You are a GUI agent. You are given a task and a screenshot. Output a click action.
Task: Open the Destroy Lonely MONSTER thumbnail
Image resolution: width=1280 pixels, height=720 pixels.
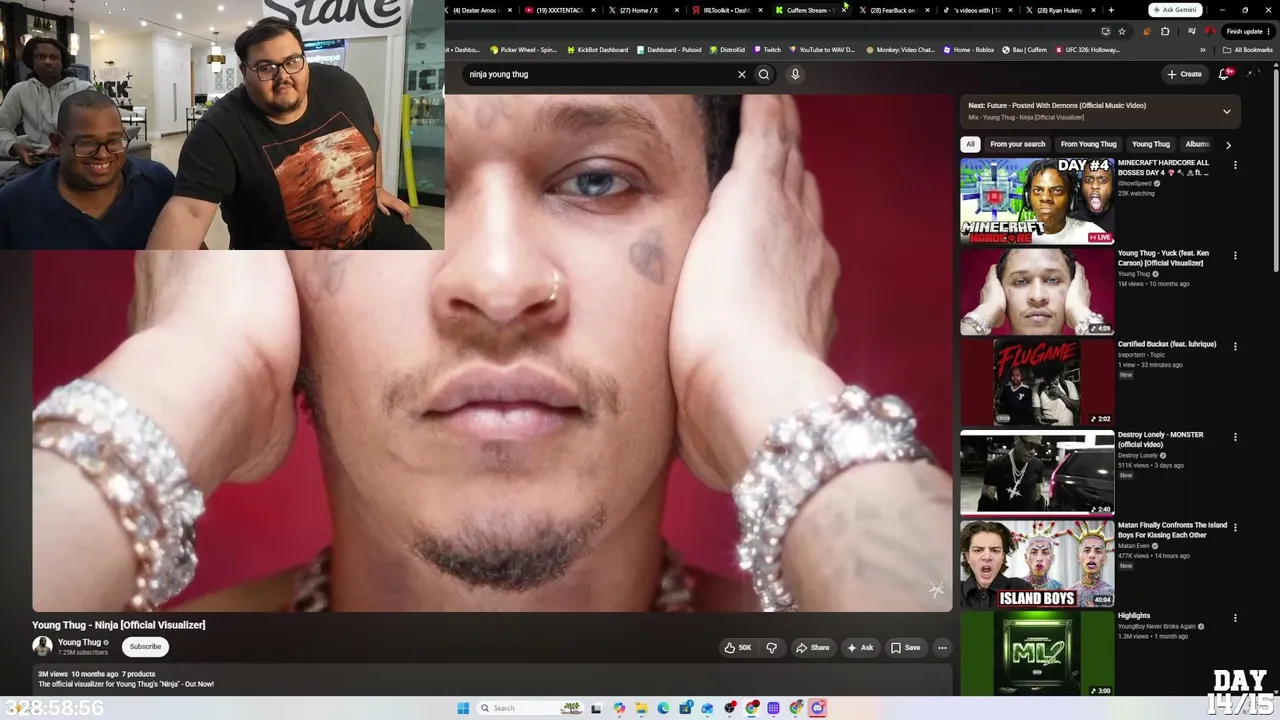pyautogui.click(x=1037, y=473)
